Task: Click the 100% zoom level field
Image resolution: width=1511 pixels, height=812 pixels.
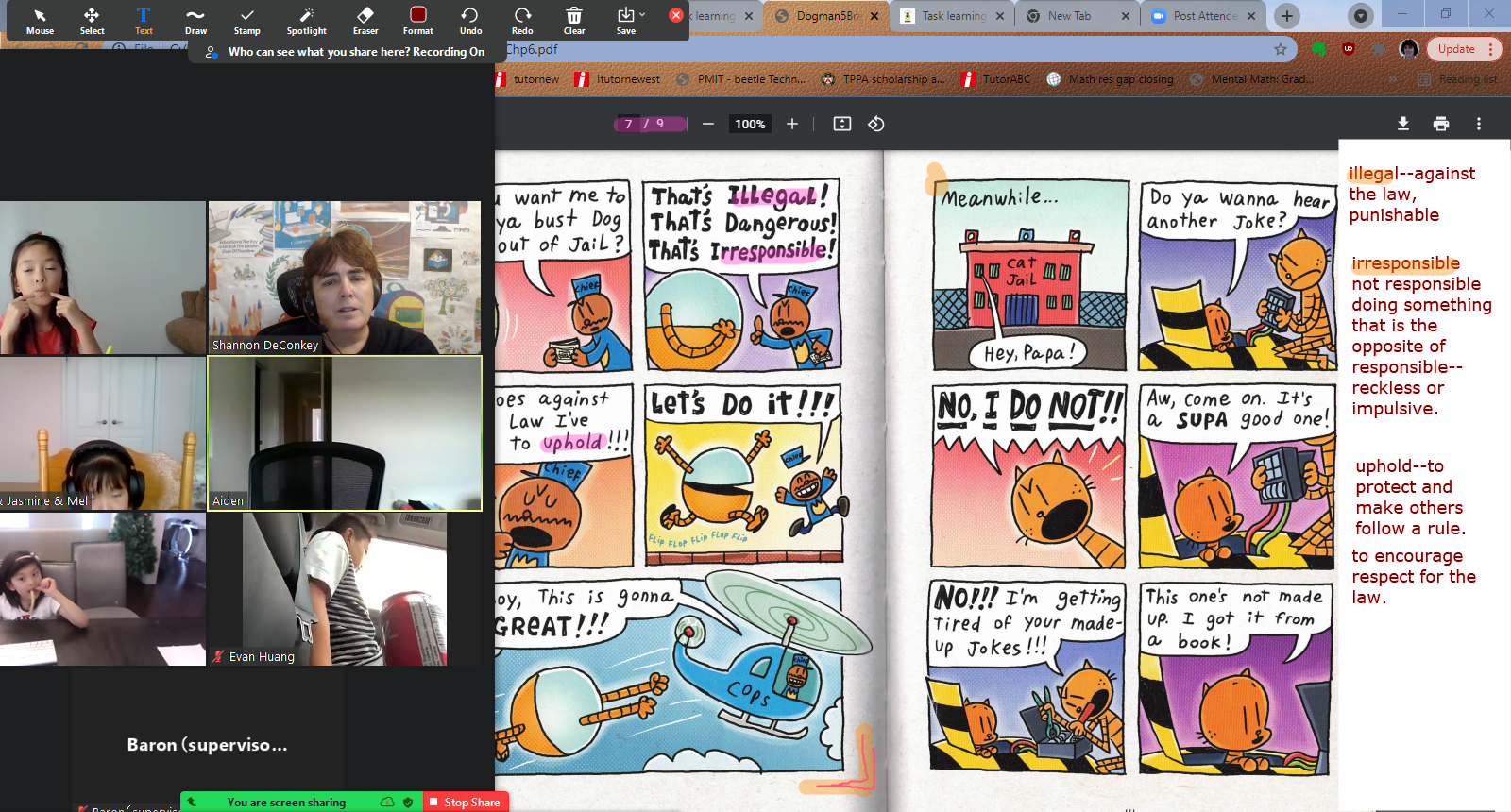Action: click(750, 124)
